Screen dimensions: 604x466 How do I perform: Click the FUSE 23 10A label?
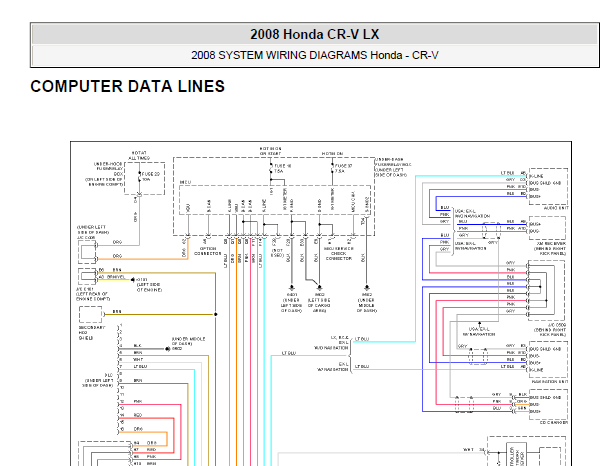151,177
